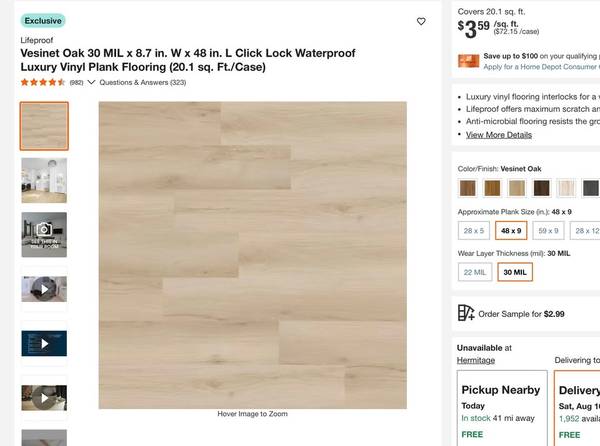The width and height of the screenshot is (600, 446).
Task: Click the Home Depot credit card icon
Action: click(x=468, y=61)
